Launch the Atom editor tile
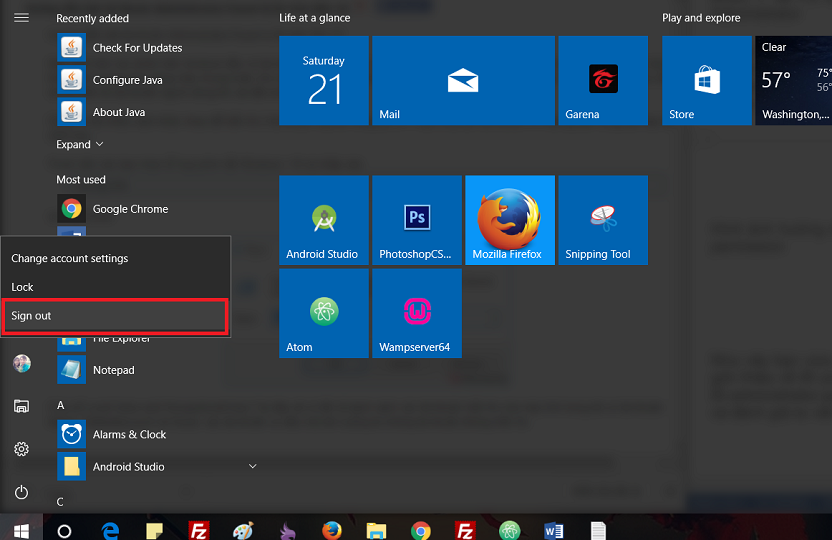Viewport: 832px width, 540px height. point(324,313)
